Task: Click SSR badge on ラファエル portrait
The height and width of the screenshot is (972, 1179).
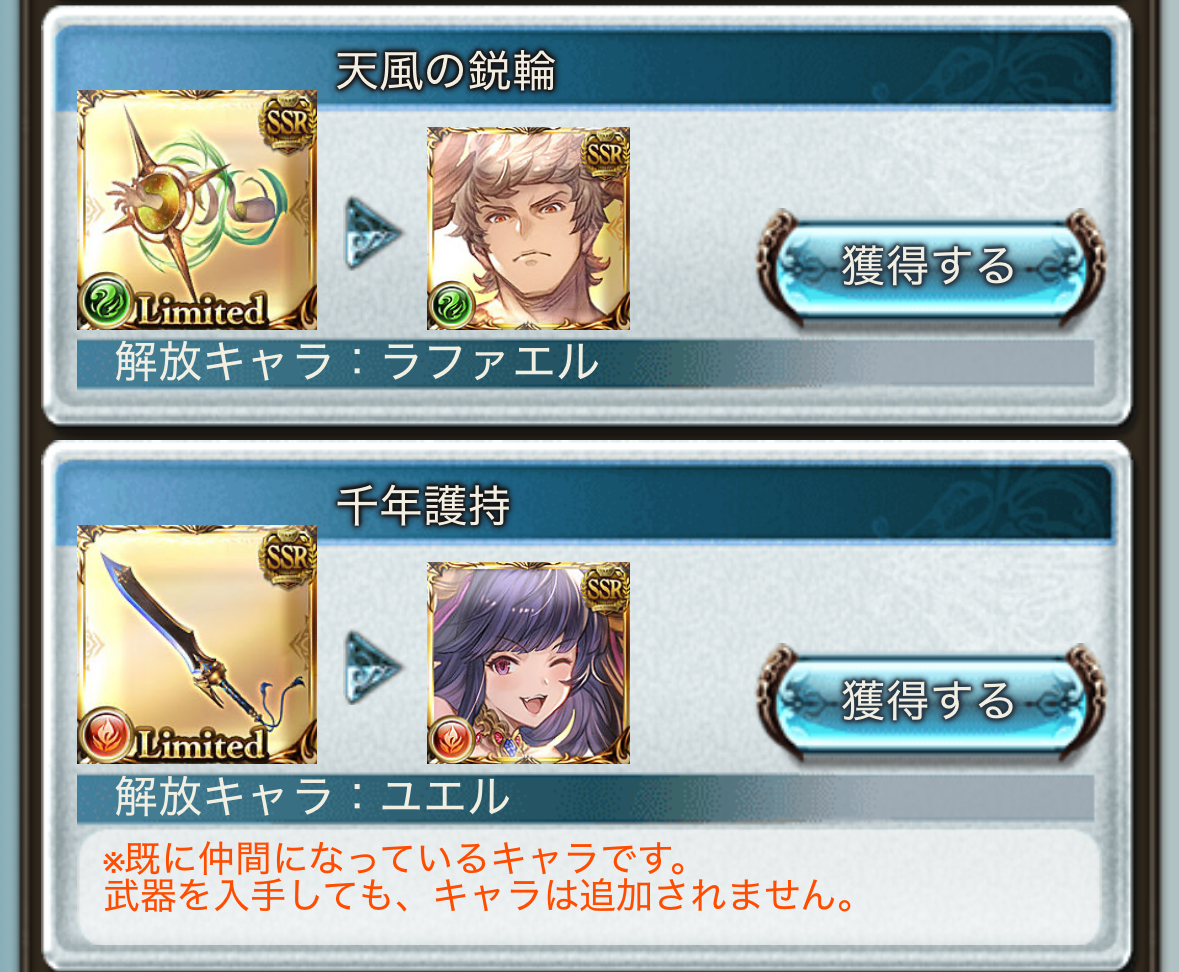Action: 605,153
